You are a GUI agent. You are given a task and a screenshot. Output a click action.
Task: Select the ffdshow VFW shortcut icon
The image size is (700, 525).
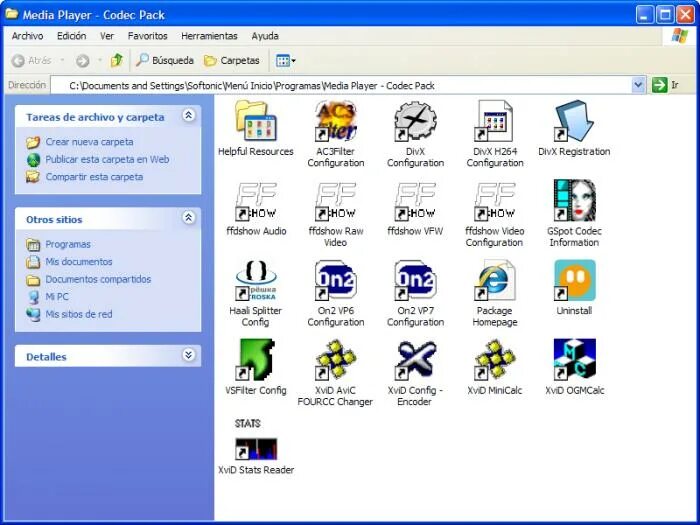(x=415, y=201)
